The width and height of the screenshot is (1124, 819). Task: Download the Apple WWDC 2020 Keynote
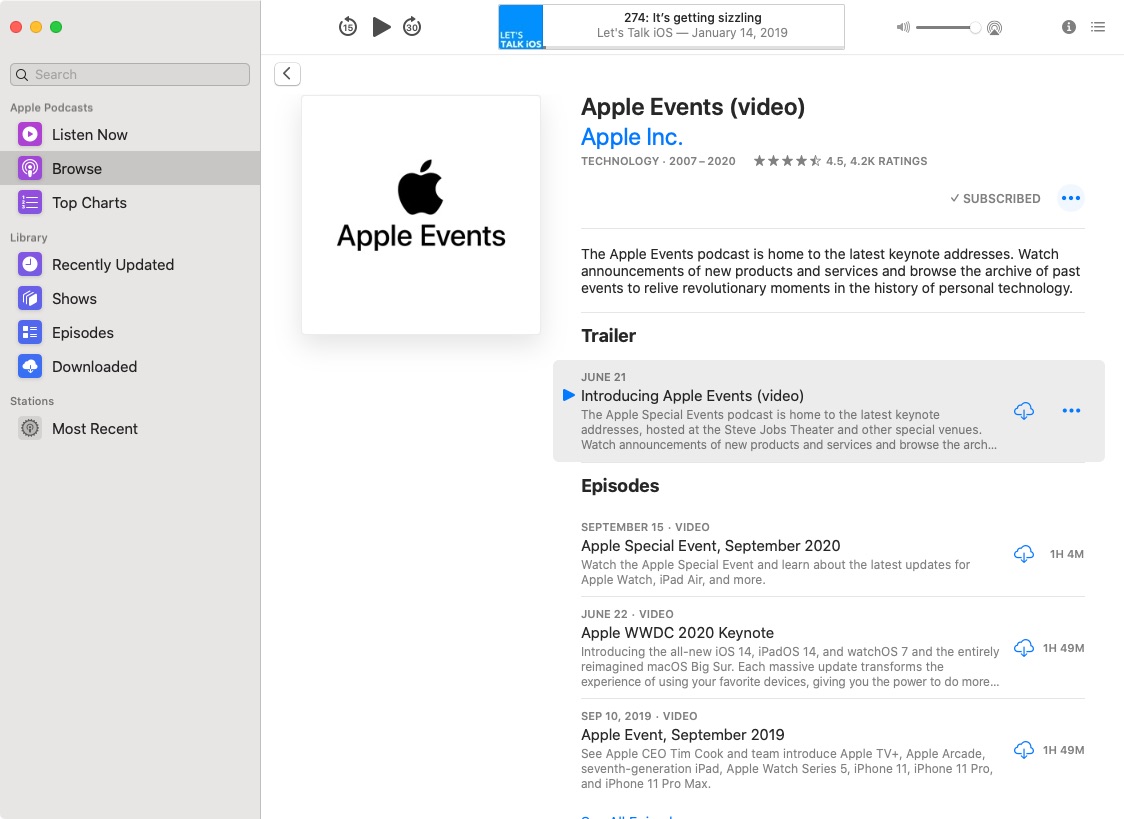1024,648
